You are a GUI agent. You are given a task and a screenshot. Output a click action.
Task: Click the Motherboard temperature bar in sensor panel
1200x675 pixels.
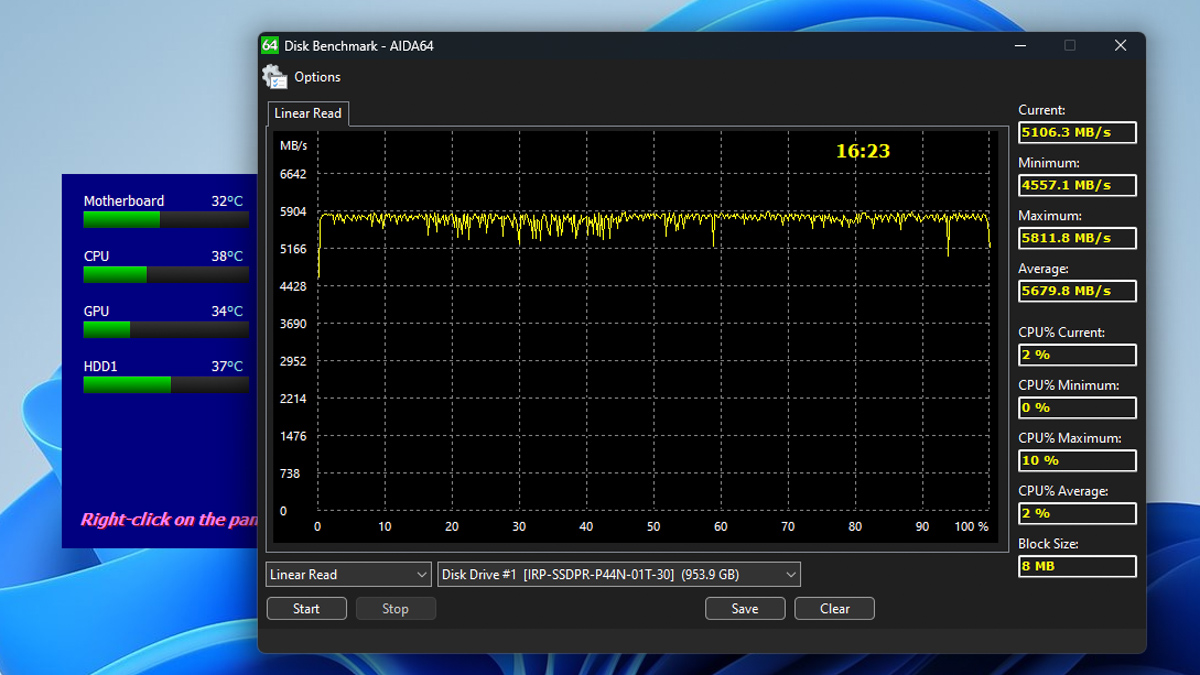click(x=166, y=219)
